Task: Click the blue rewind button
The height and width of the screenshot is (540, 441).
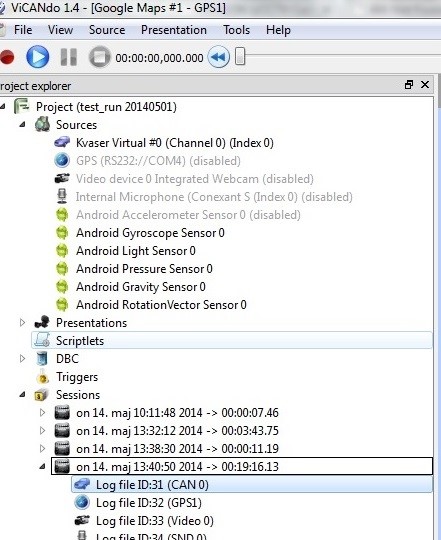Action: [x=219, y=57]
